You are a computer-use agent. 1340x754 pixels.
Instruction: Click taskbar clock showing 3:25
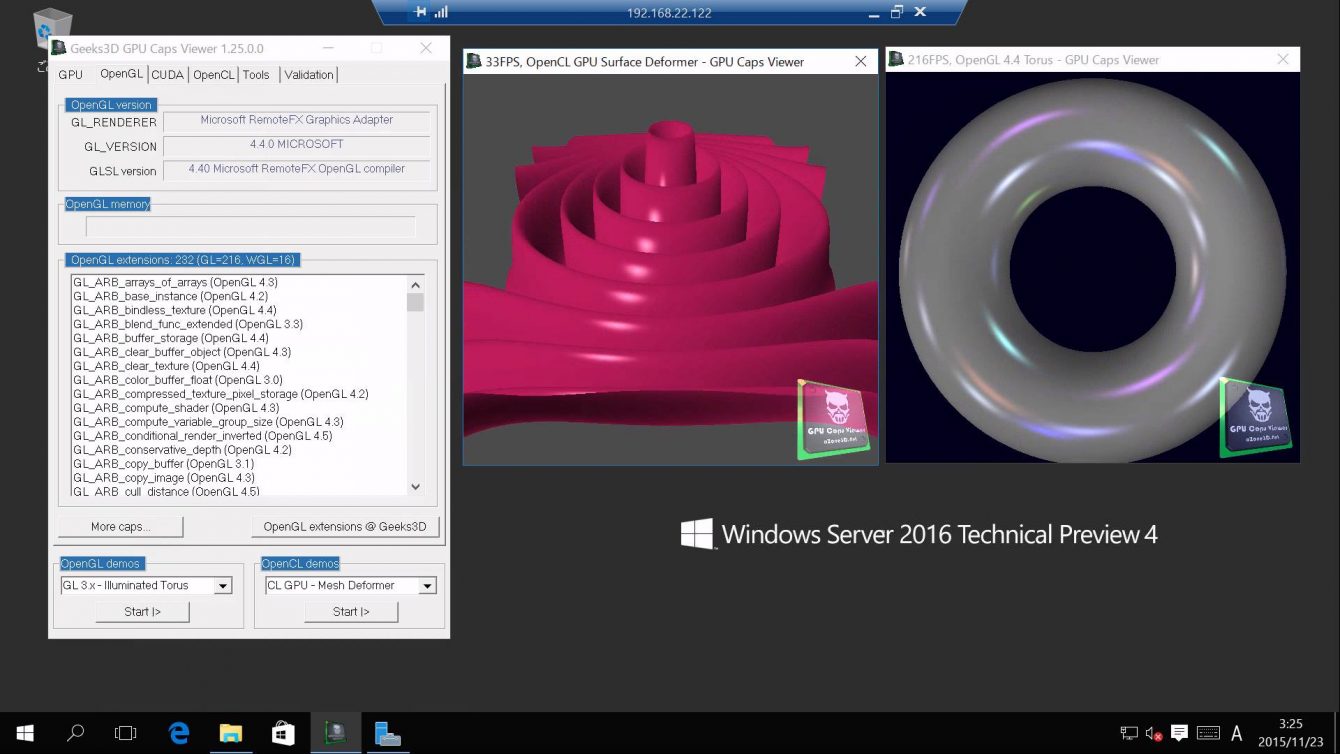pos(1290,724)
